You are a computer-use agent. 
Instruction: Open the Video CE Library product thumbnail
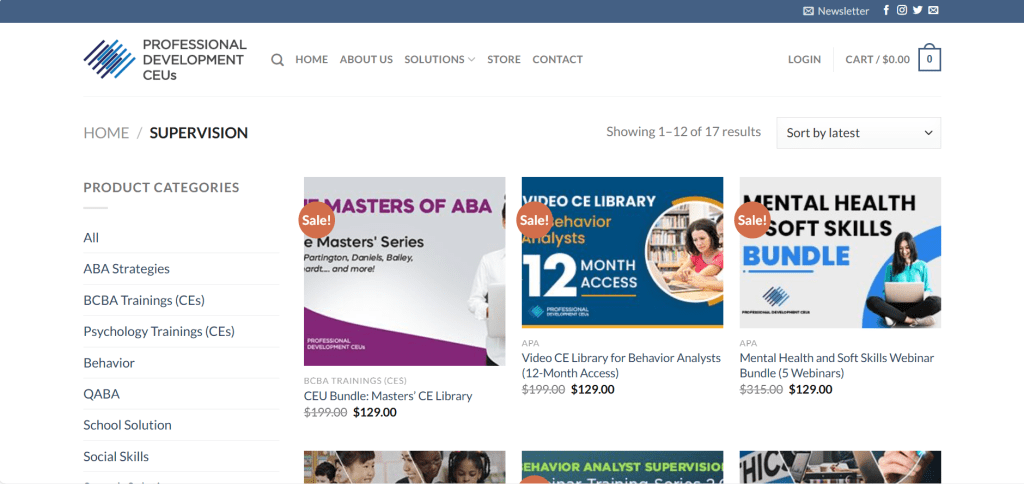click(x=622, y=252)
